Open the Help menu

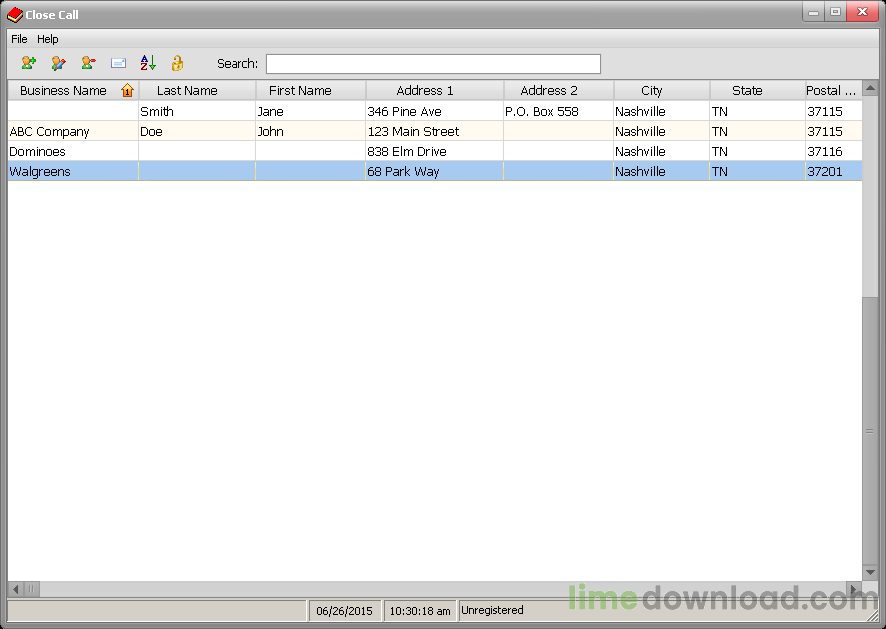pyautogui.click(x=47, y=39)
